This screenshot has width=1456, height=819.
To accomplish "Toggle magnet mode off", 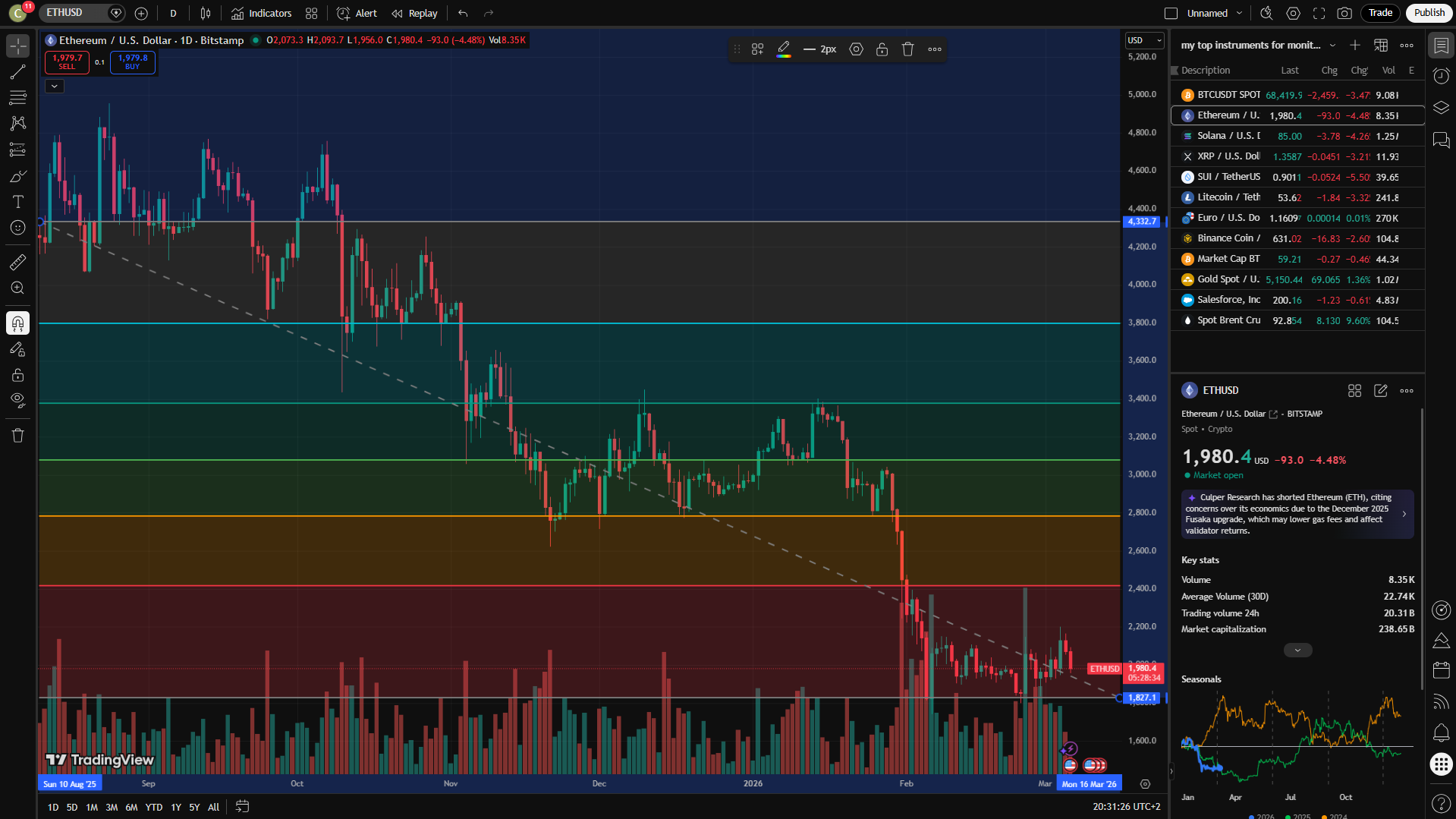I will coord(17,323).
